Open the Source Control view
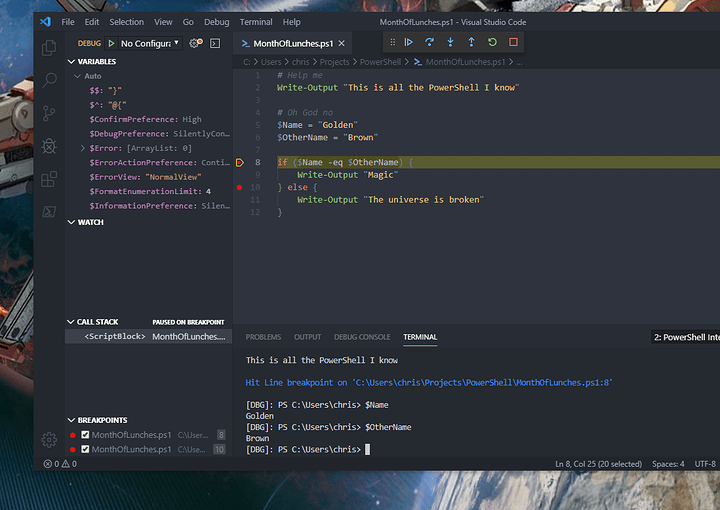Image resolution: width=720 pixels, height=510 pixels. point(49,113)
